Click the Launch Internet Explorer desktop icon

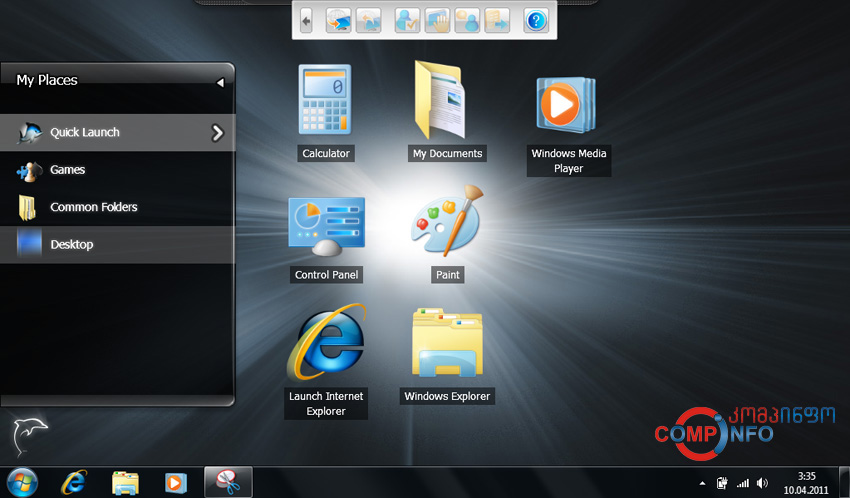pos(327,341)
